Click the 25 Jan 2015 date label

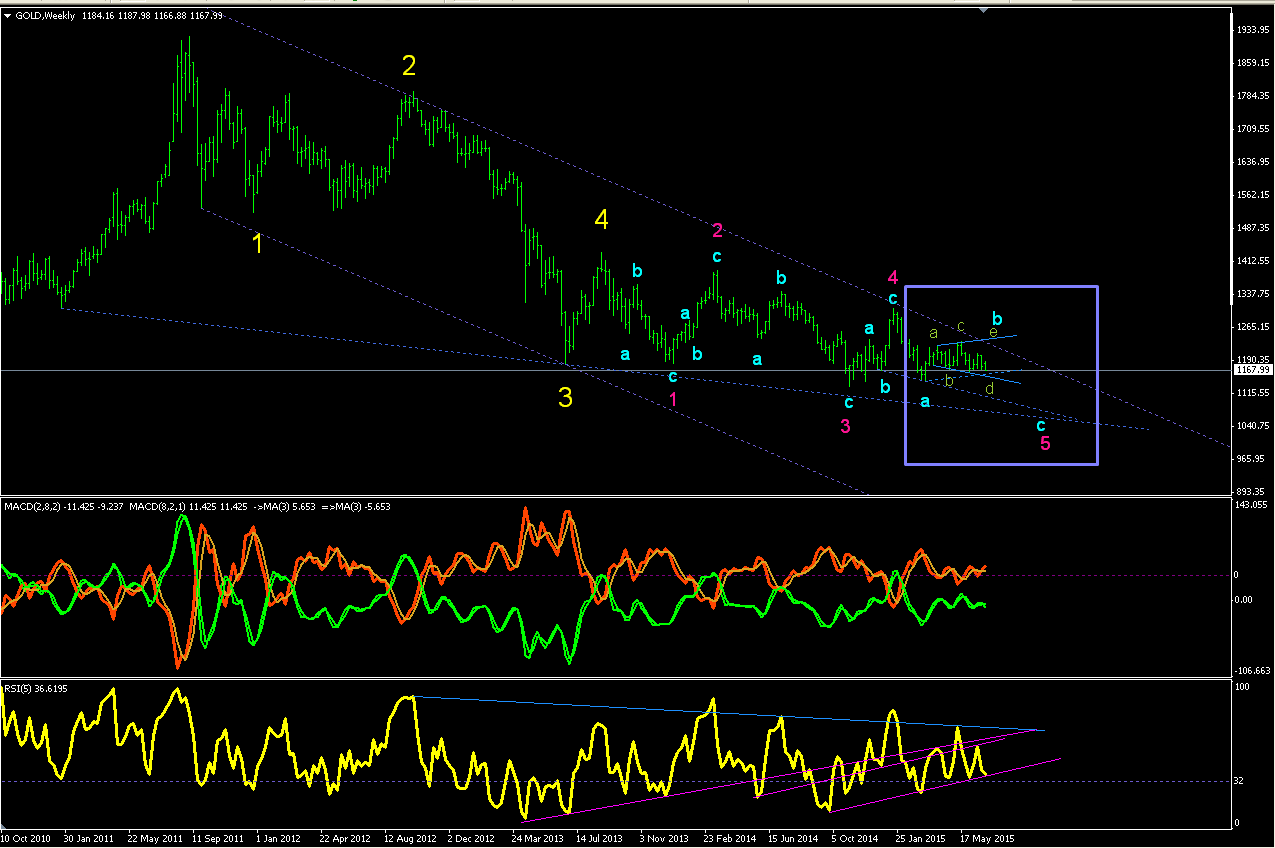click(922, 839)
